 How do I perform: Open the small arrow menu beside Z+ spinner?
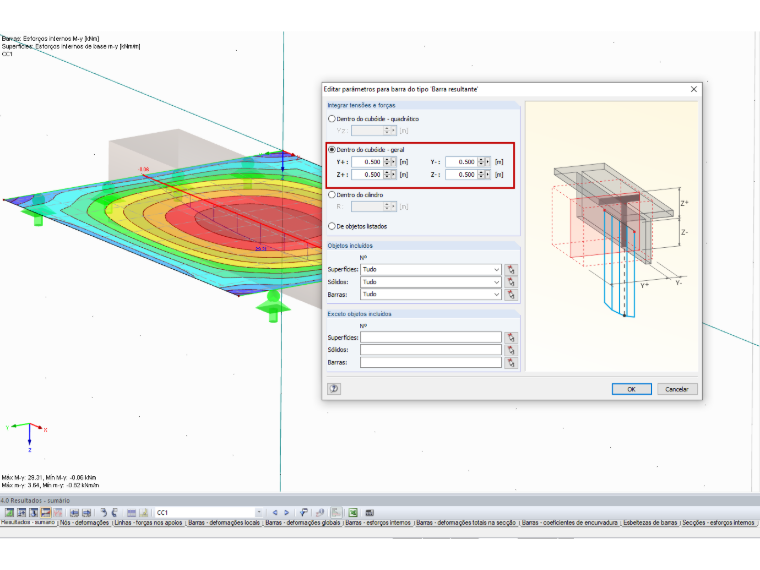pos(393,174)
